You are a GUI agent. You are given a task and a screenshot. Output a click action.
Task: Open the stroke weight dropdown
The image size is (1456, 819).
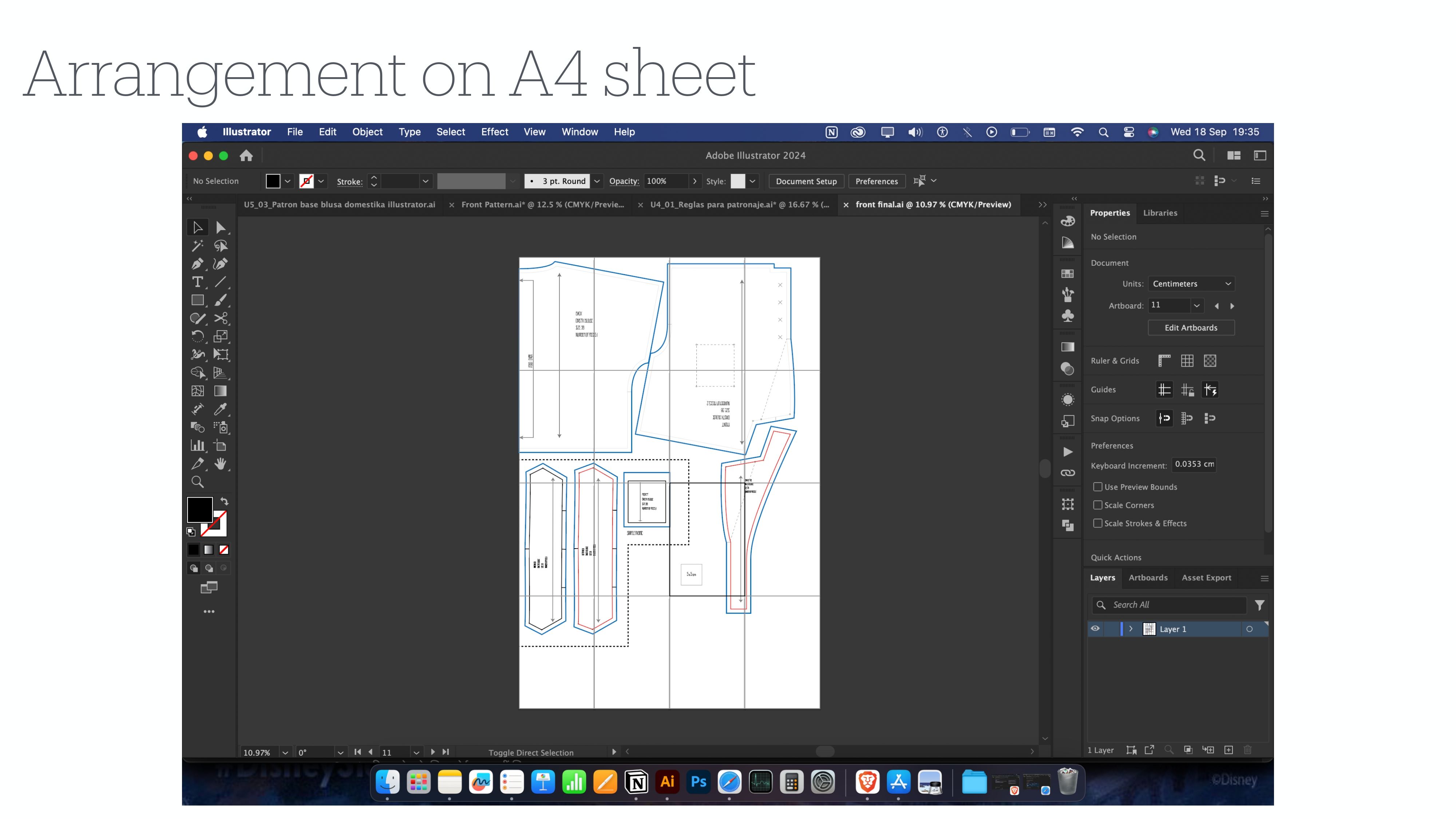pos(426,181)
